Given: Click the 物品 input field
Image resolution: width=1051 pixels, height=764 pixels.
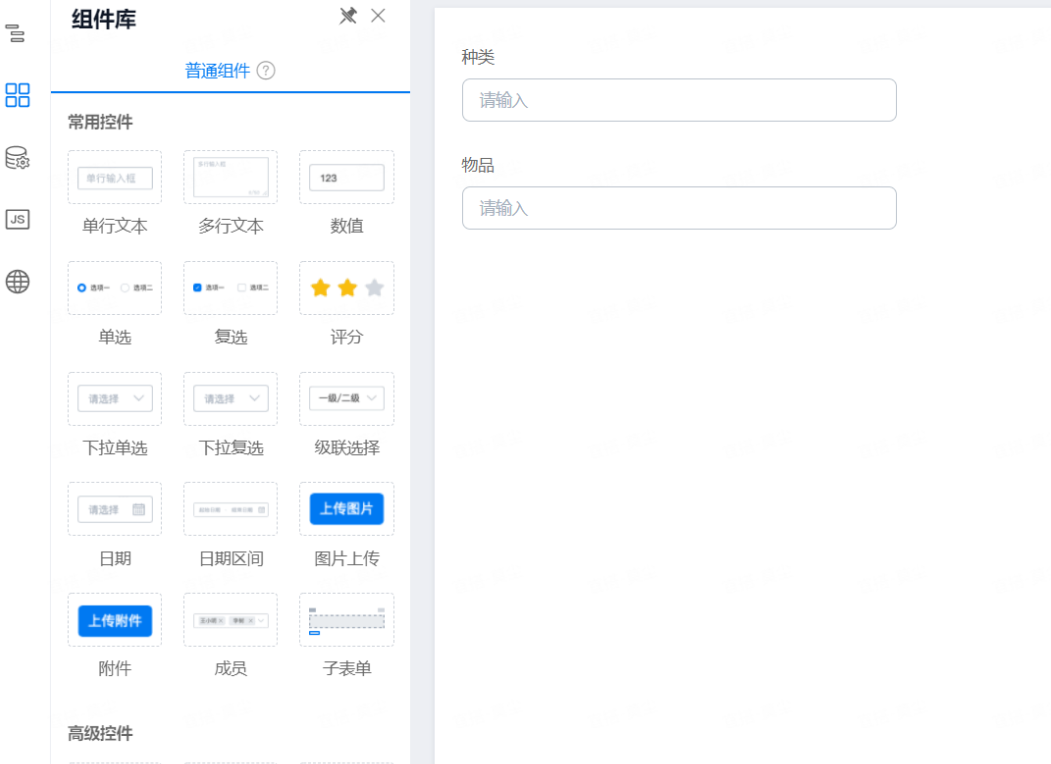Looking at the screenshot, I should [x=679, y=208].
